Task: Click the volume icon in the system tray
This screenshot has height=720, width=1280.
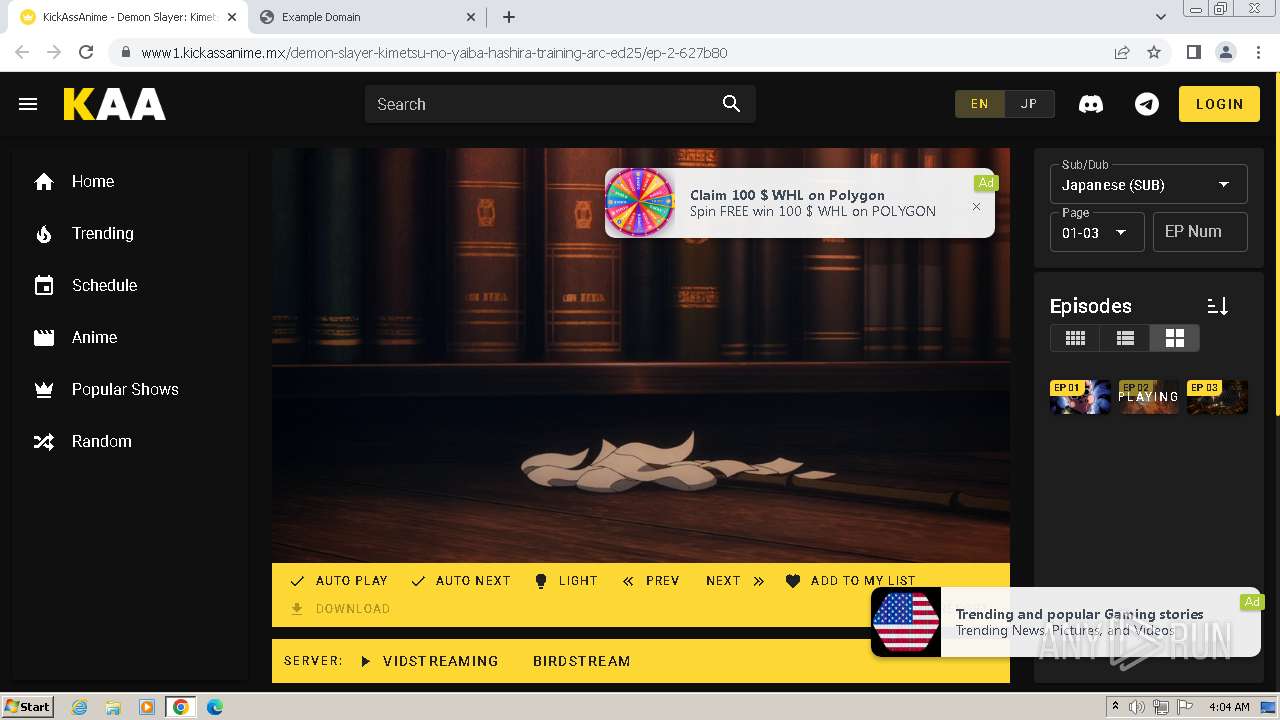Action: 1136,707
